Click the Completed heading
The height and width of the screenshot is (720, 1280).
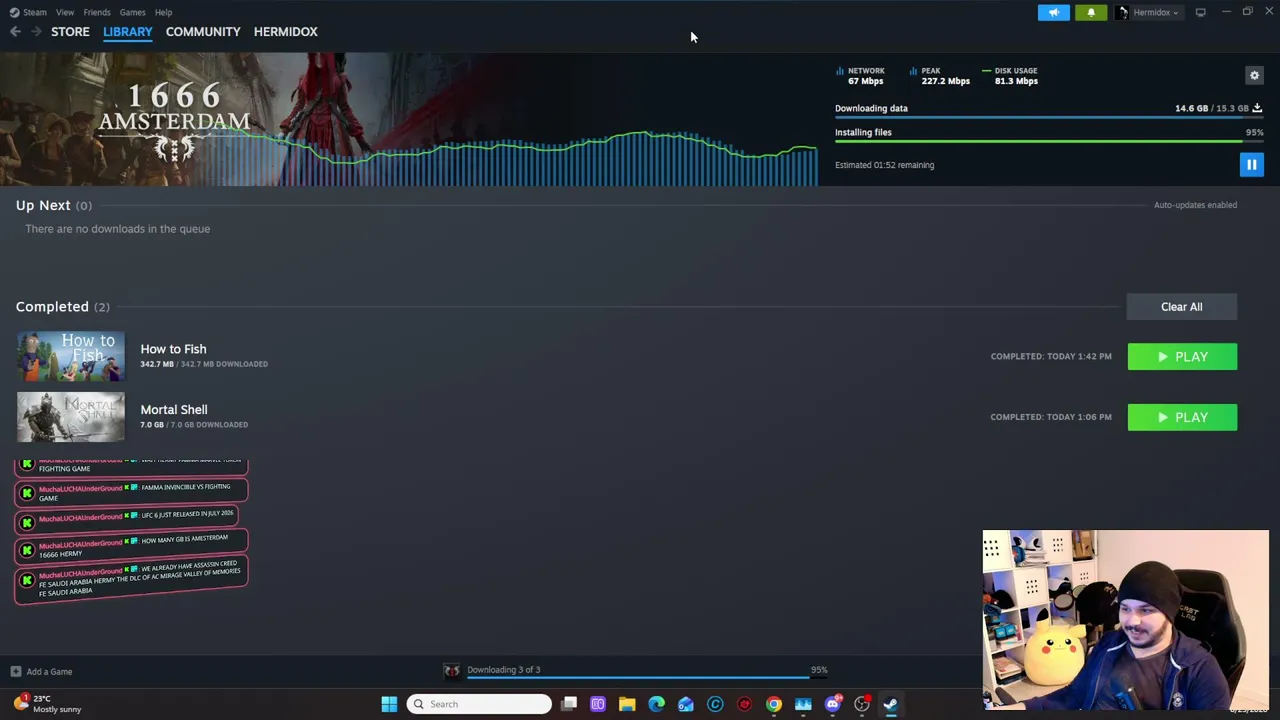click(x=52, y=307)
